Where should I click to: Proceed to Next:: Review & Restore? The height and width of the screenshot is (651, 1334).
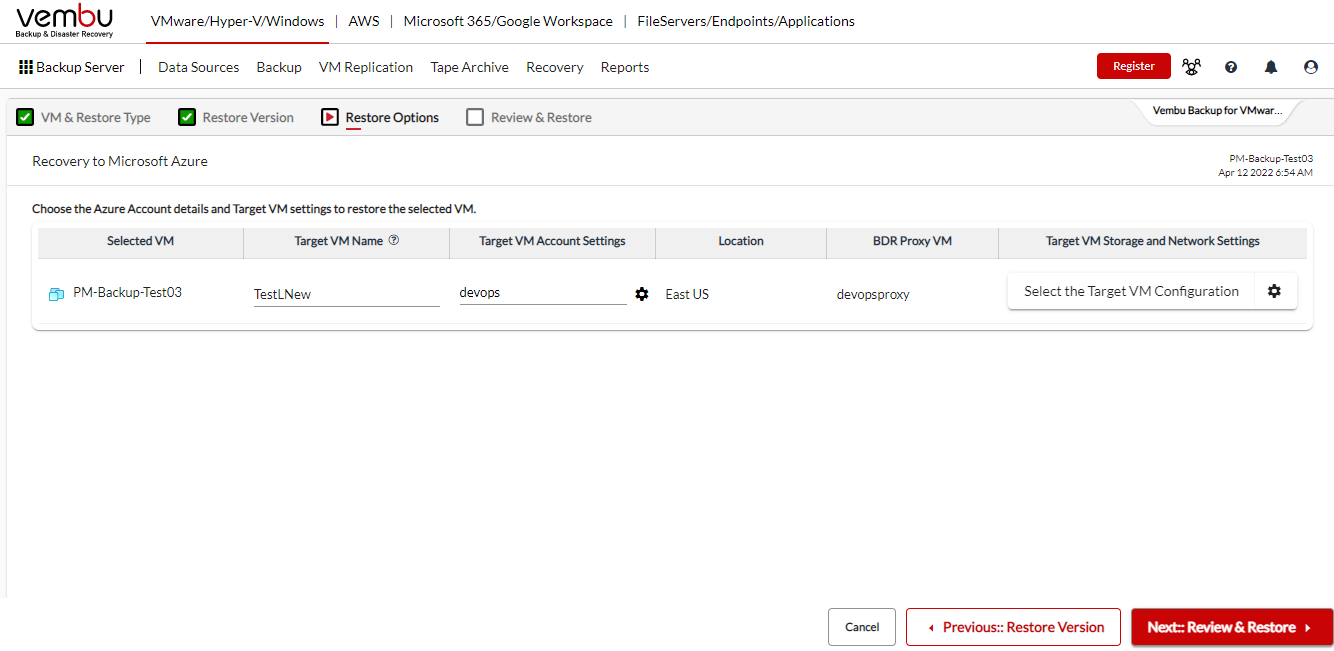click(1232, 627)
